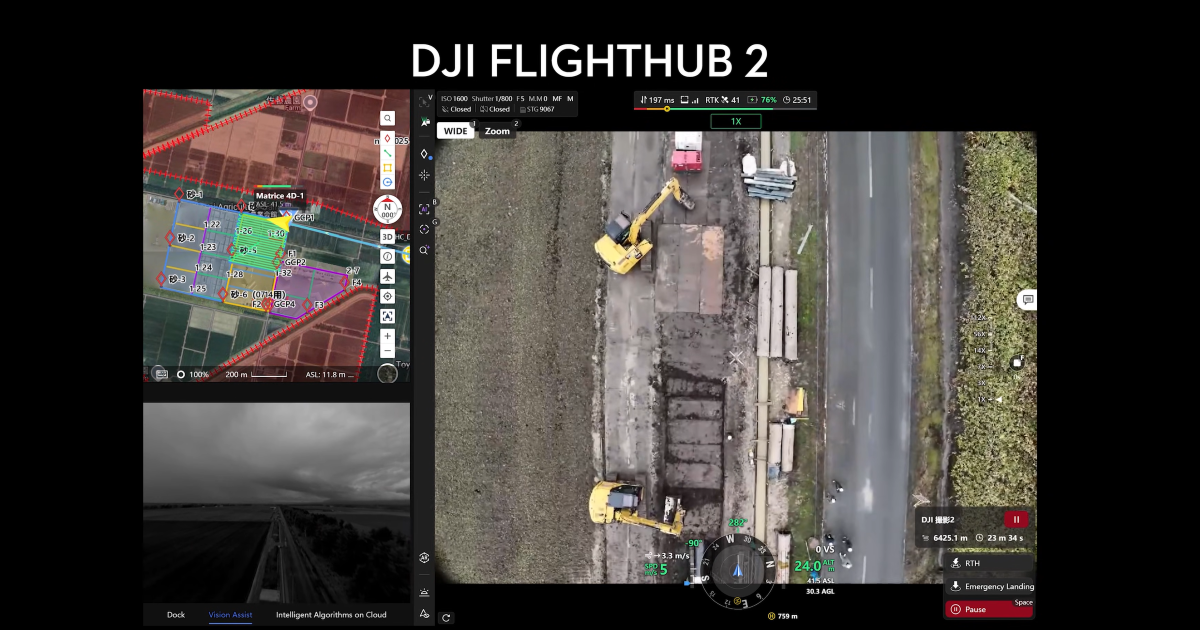Viewport: 1200px width, 630px height.
Task: Open the Dock tab
Action: (x=176, y=615)
